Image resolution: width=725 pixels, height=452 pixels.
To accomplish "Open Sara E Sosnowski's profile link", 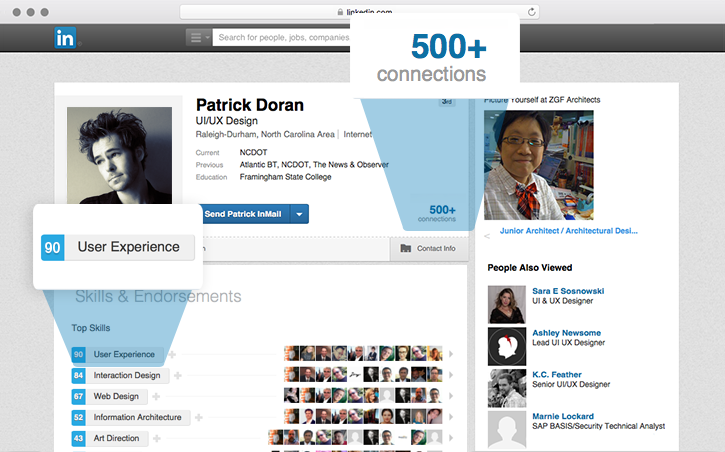I will tap(568, 291).
